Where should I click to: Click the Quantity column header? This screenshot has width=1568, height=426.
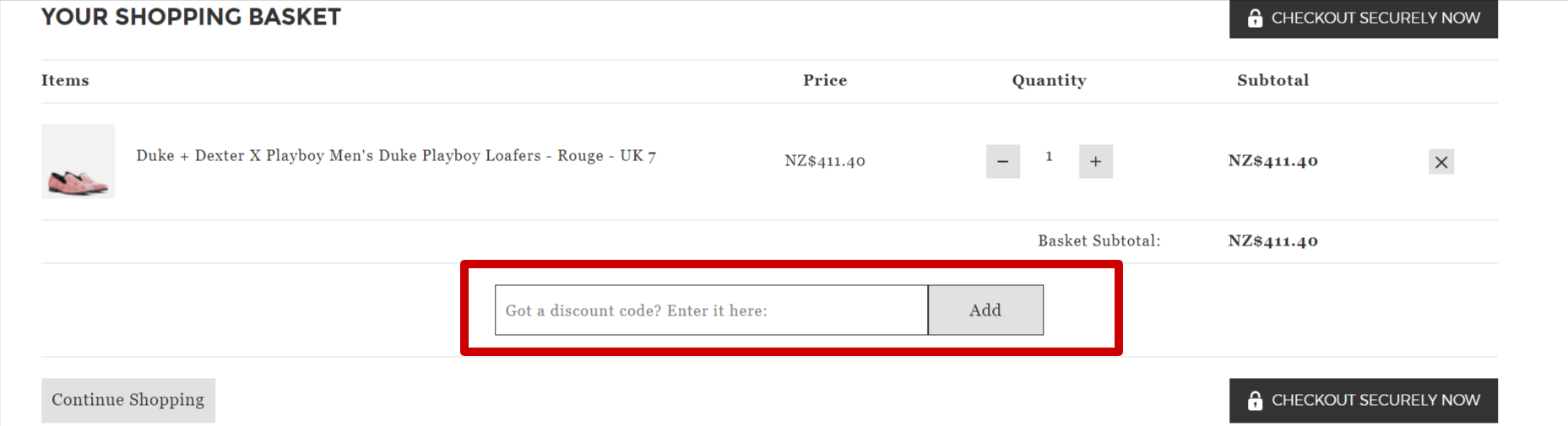tap(1049, 80)
